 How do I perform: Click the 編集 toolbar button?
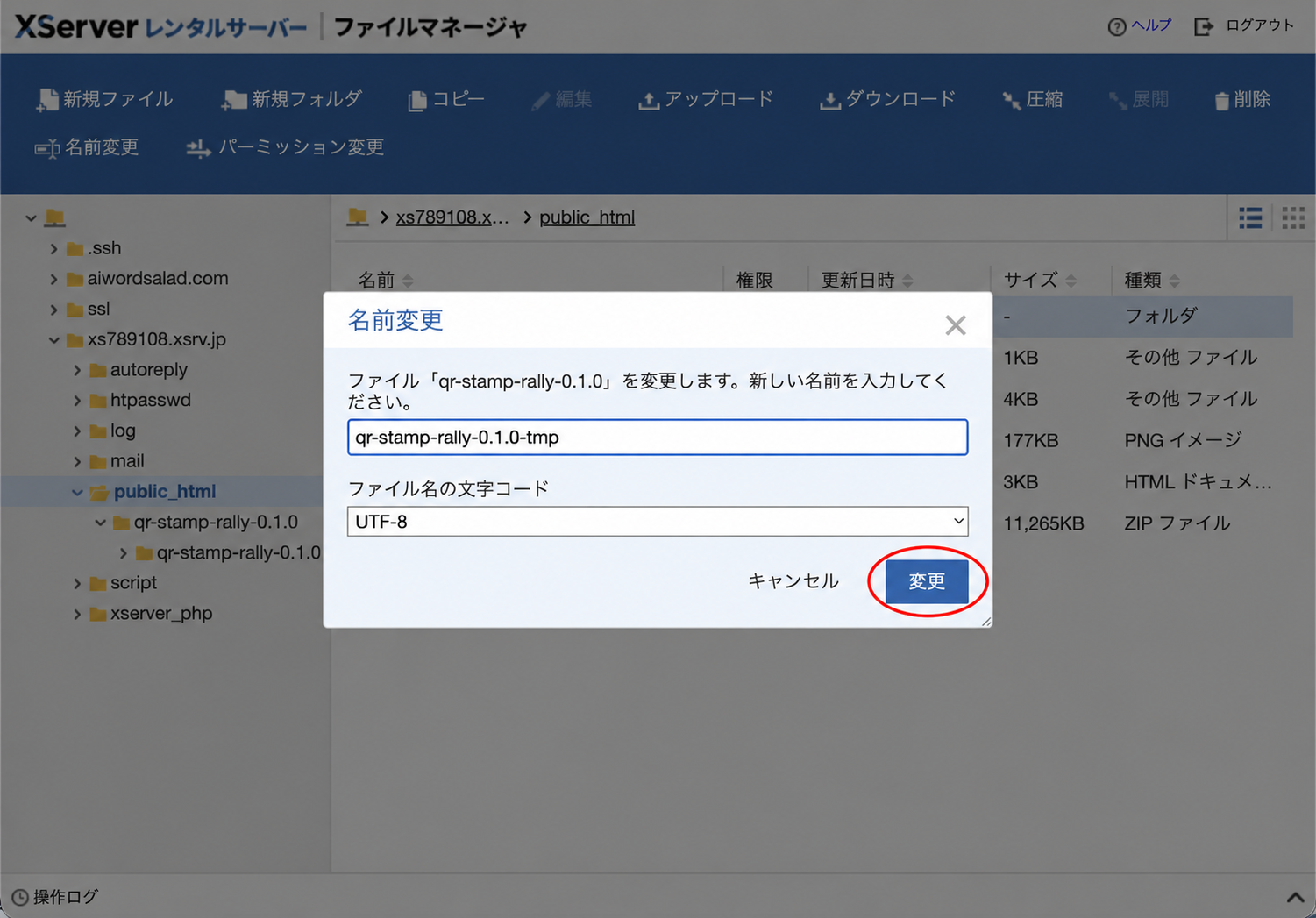point(562,99)
